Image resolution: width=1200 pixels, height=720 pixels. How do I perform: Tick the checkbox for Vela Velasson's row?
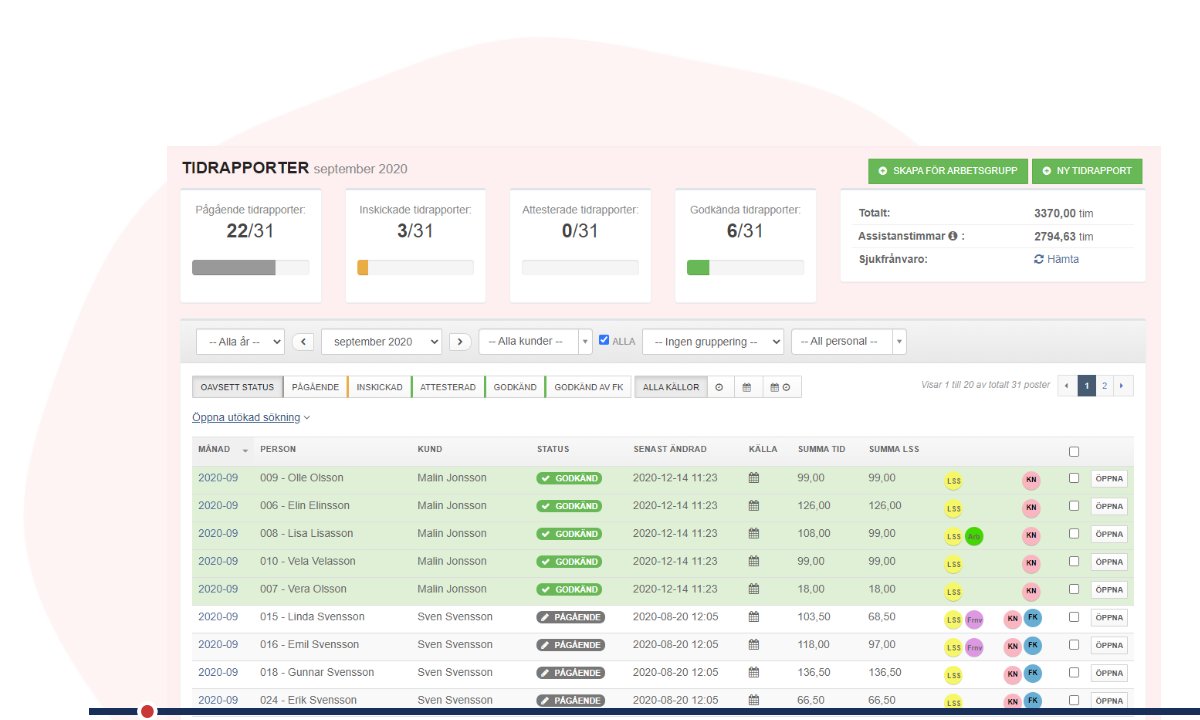coord(1074,561)
